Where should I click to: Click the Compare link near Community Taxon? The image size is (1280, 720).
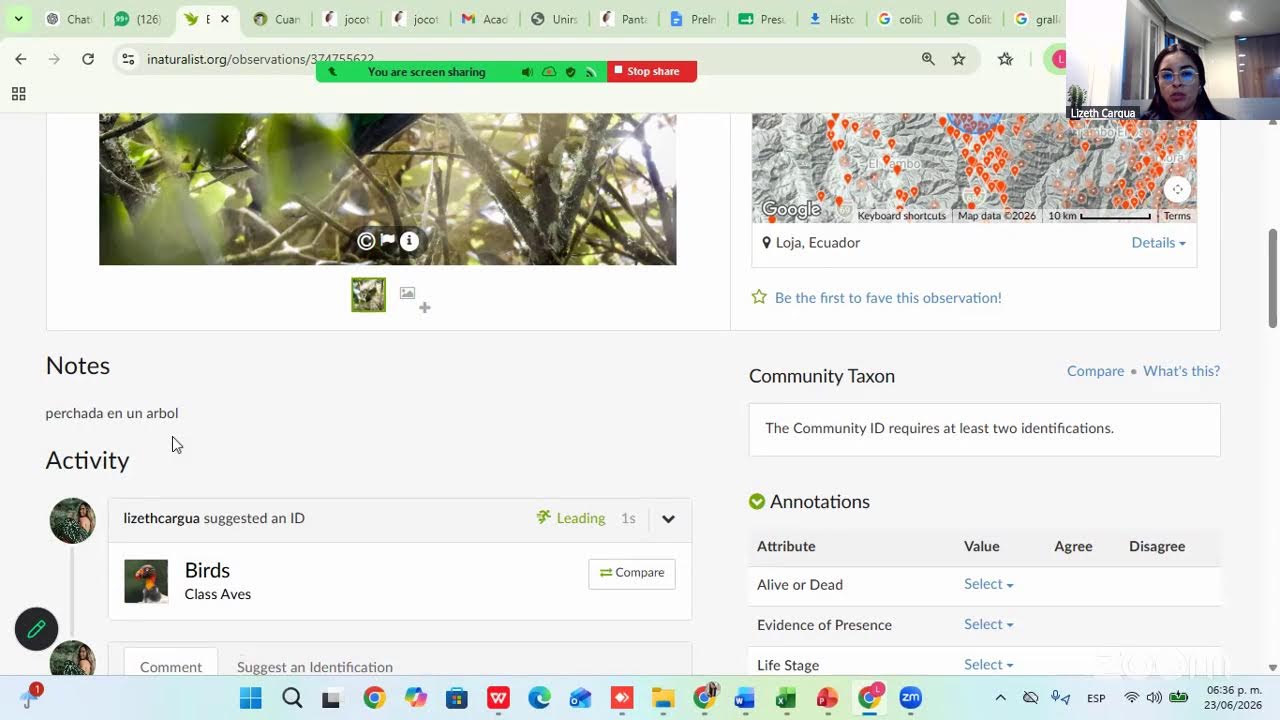point(1095,371)
